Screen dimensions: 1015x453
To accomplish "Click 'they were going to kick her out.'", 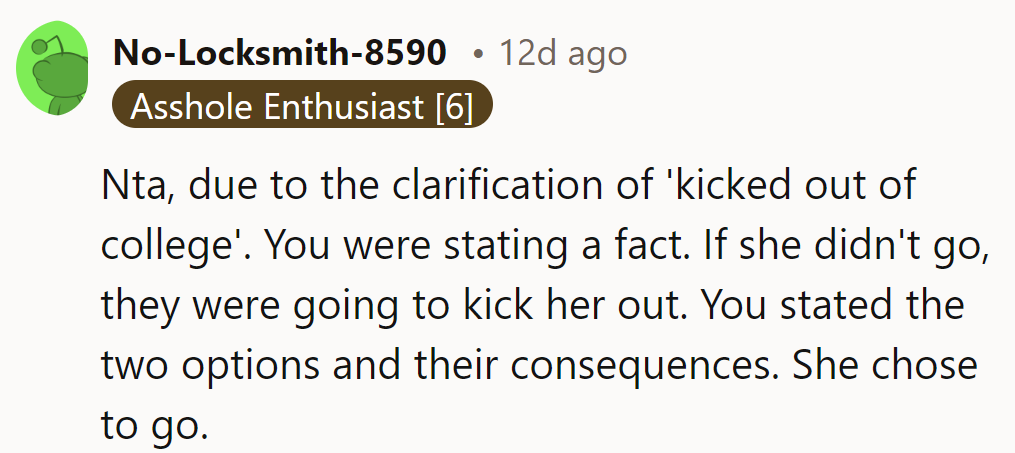I will pos(398,305).
